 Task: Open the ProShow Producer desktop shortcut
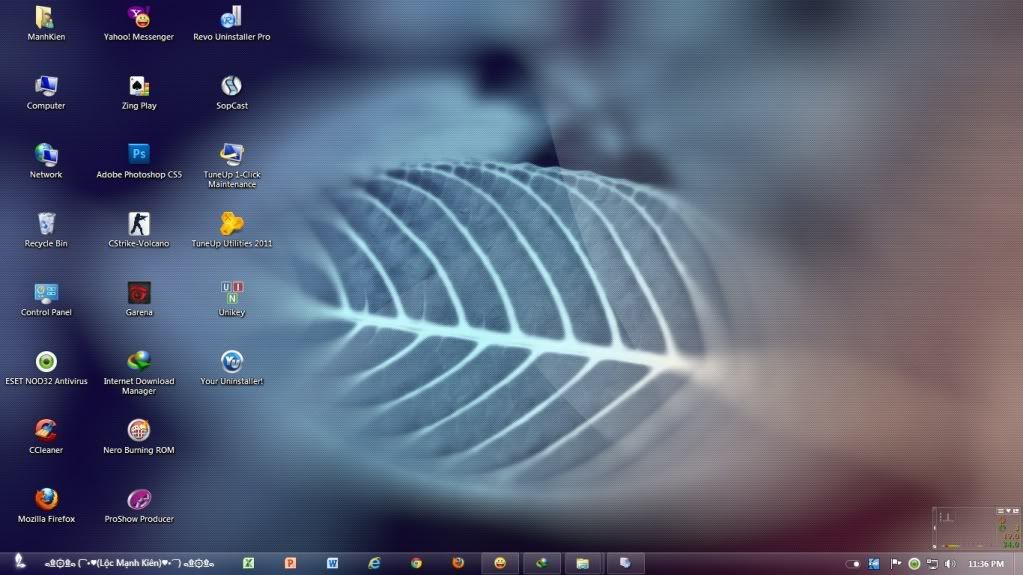138,505
